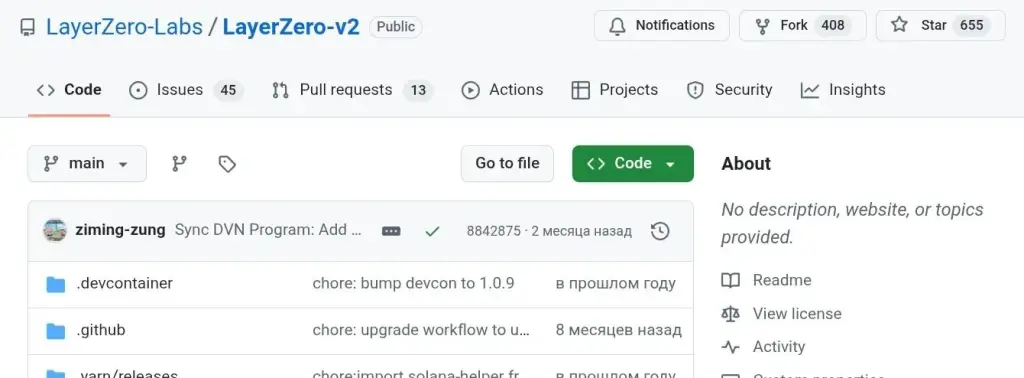Viewport: 1024px width, 378px height.
Task: Click the Activity pulse icon
Action: [x=730, y=347]
